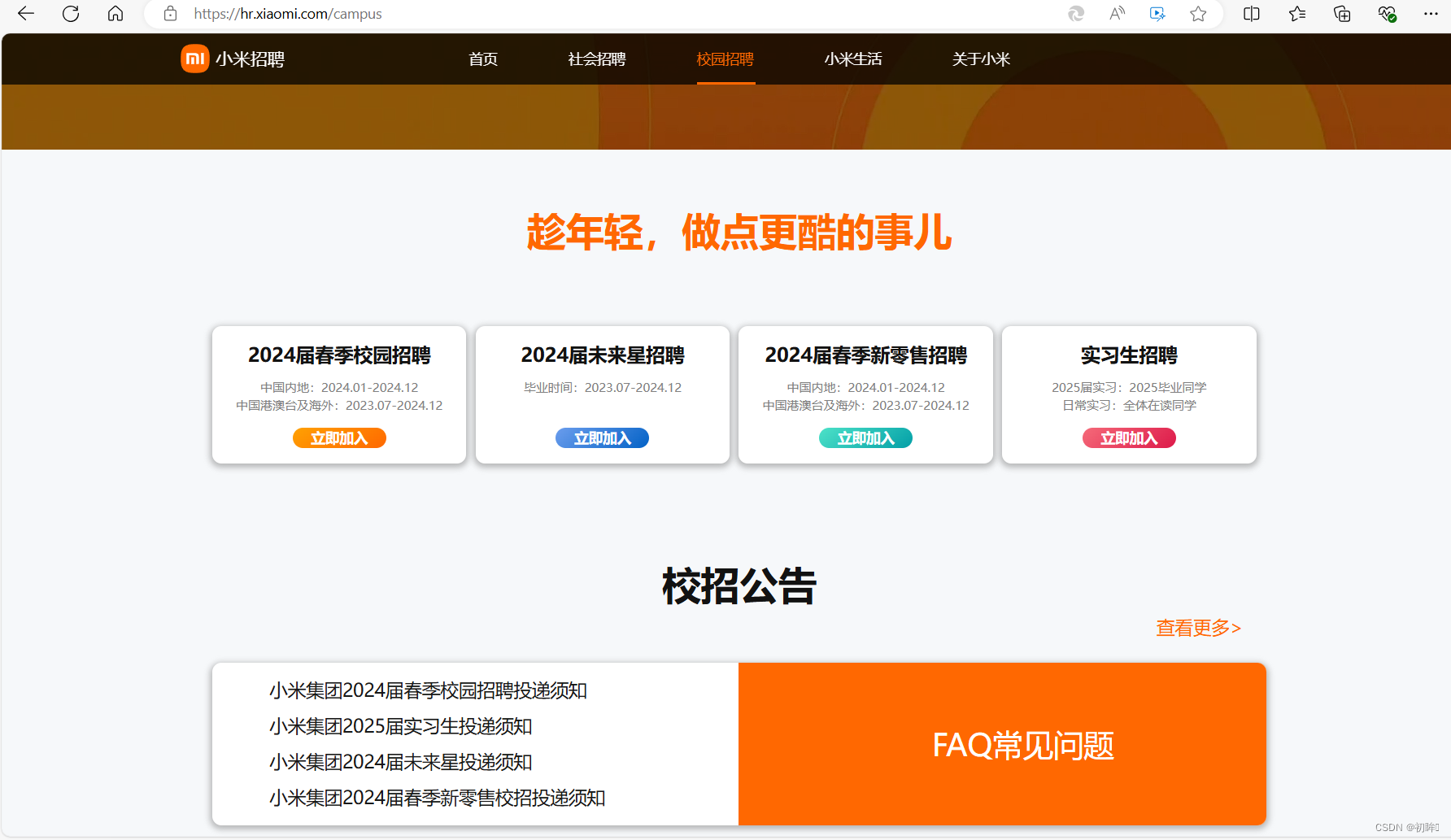
Task: Click the Edge Copilot refresh-like icon in address bar
Action: (x=1076, y=14)
